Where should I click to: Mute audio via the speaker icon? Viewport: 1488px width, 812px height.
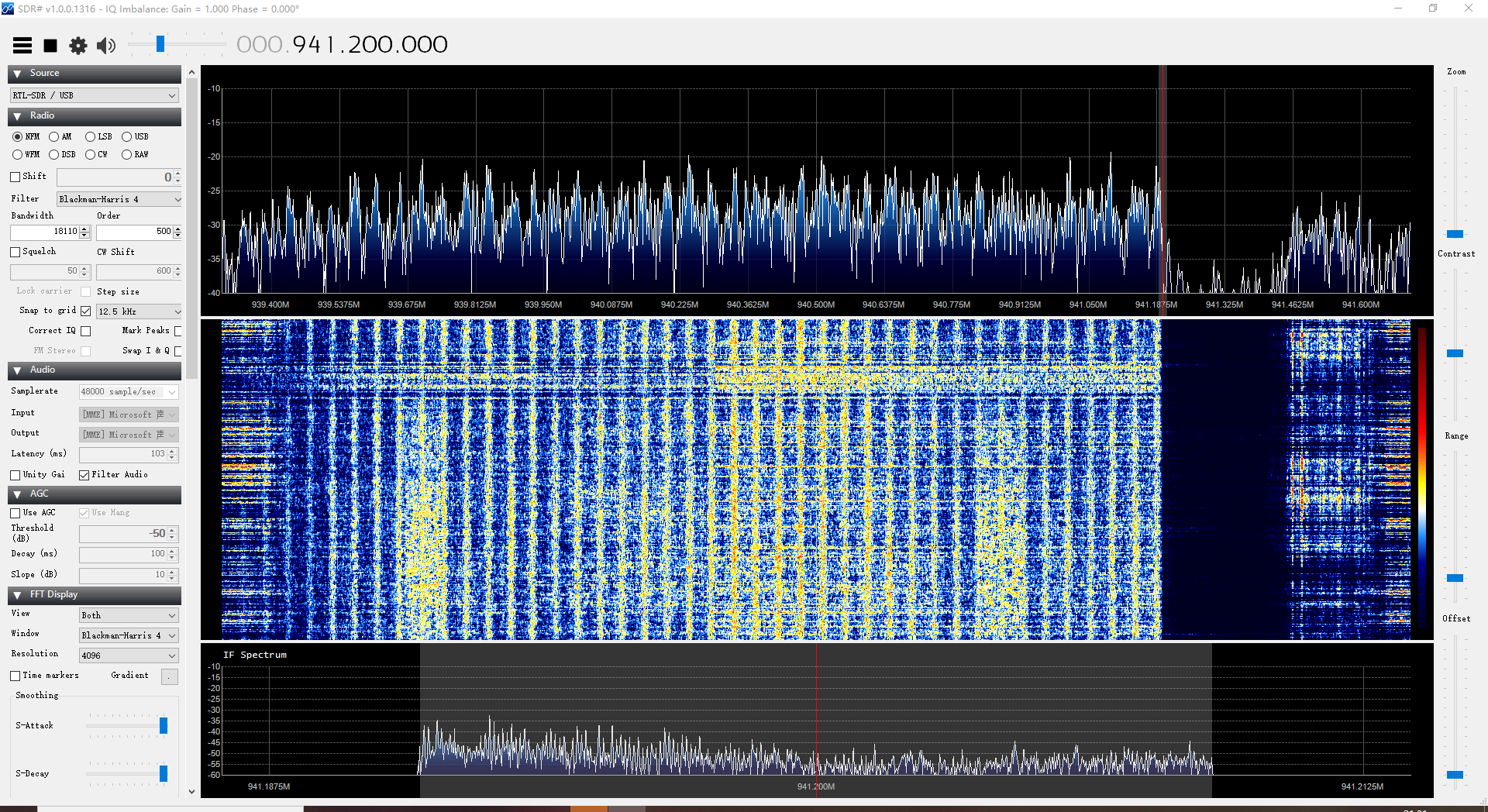point(106,46)
